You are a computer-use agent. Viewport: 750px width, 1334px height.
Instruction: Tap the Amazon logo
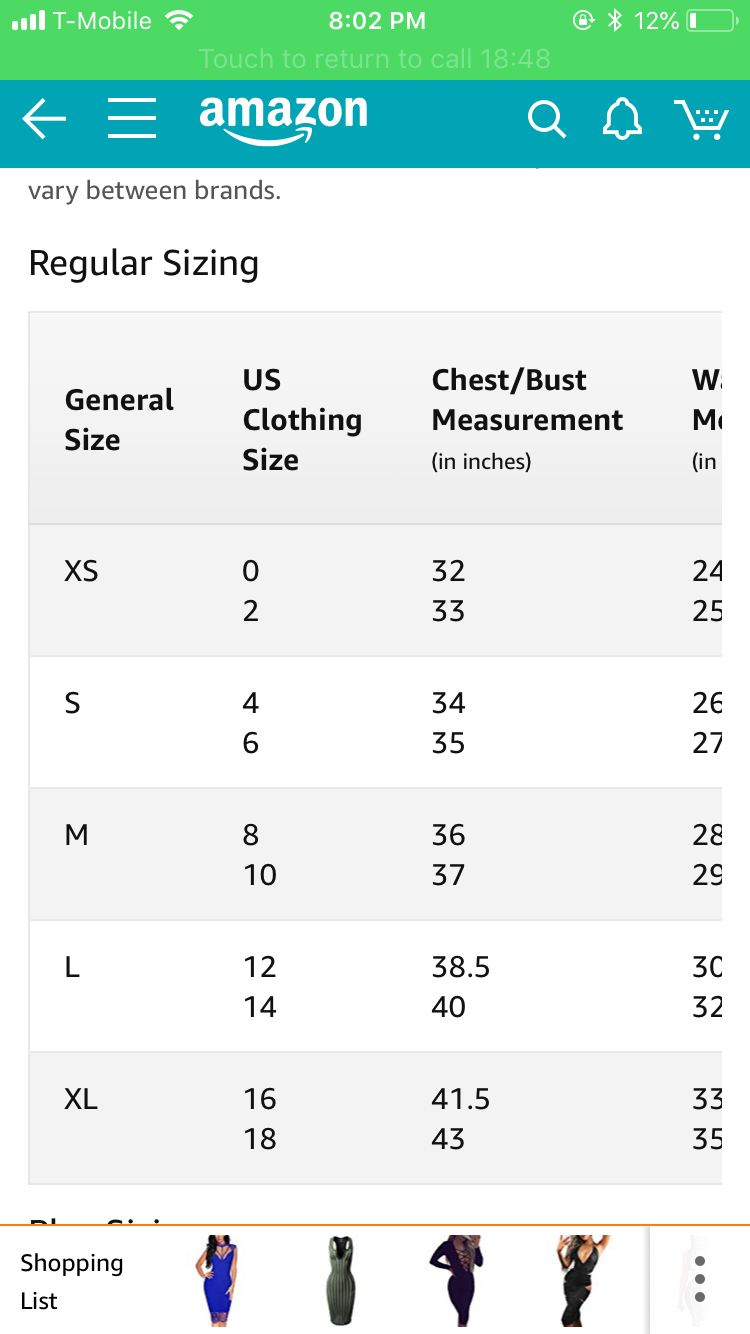283,118
